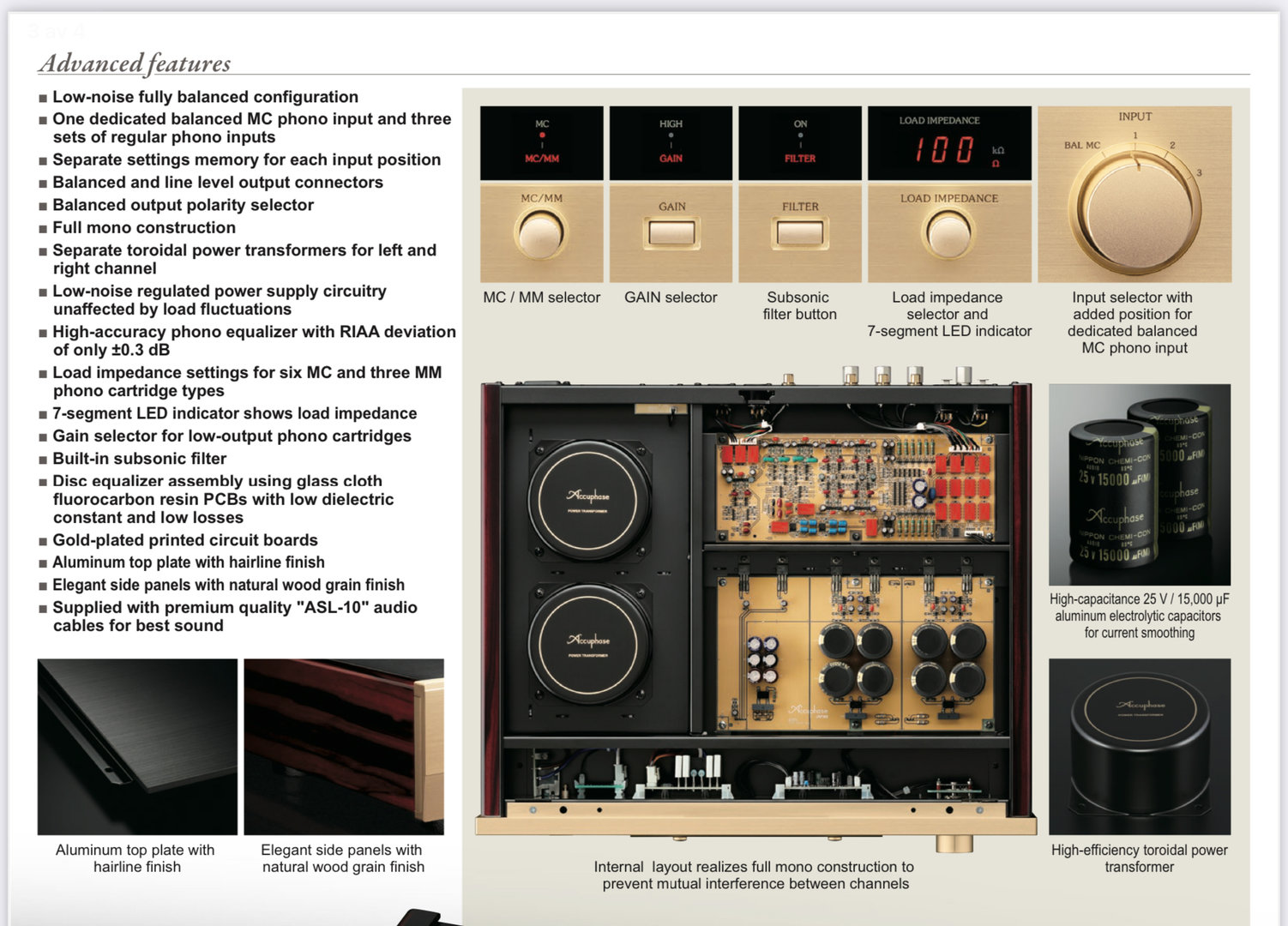
Task: Click '7-segment LED indicator shows load impedance'
Action: (234, 413)
